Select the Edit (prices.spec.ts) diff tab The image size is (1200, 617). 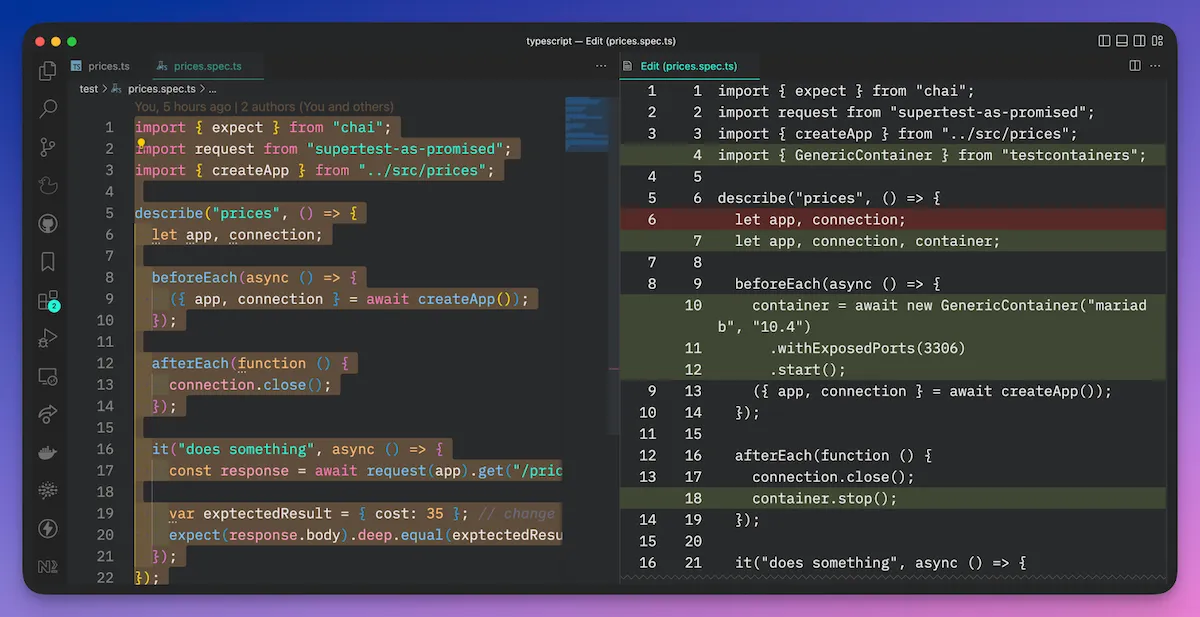[688, 66]
